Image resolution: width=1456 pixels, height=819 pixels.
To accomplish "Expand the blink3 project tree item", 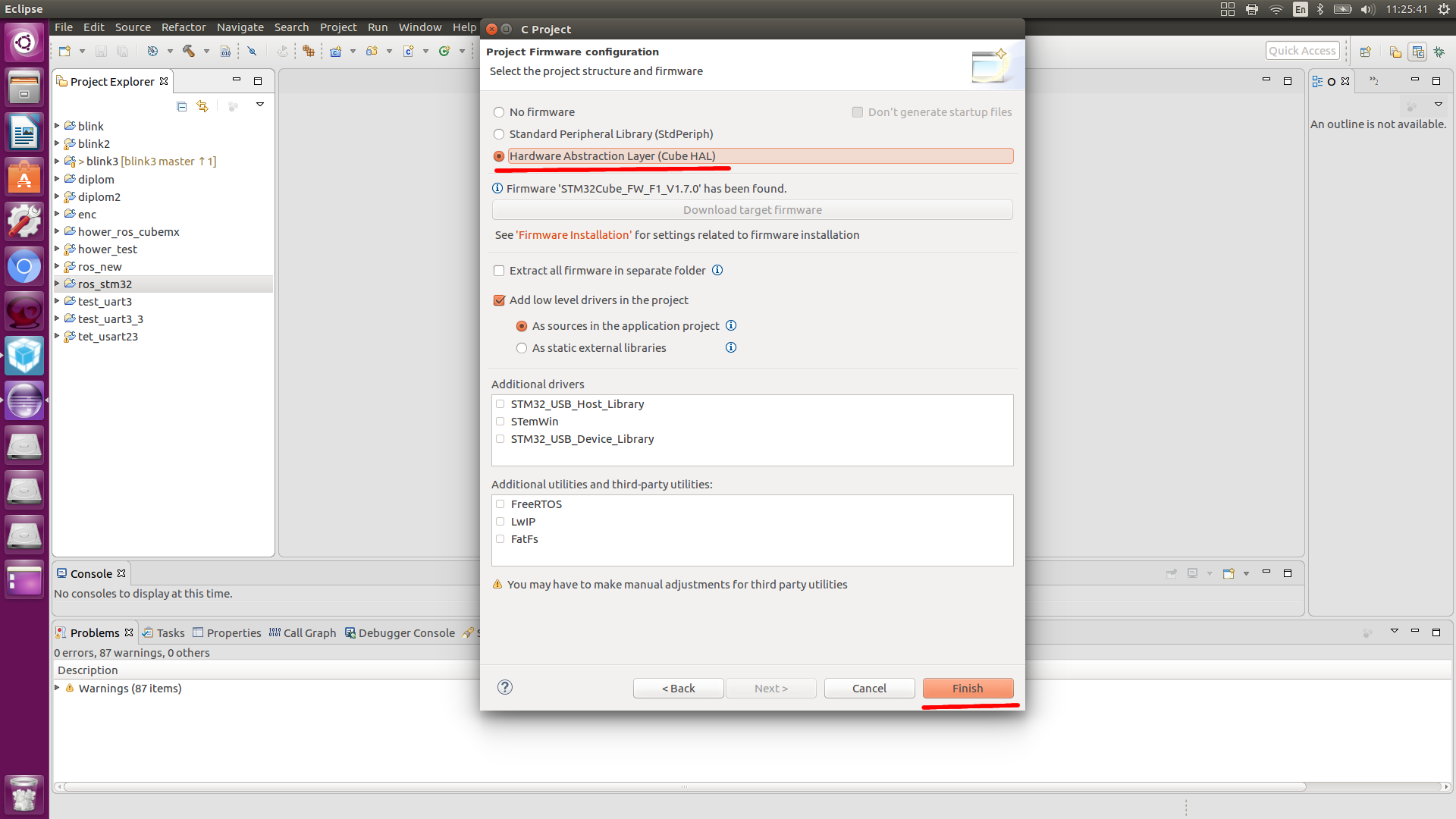I will tap(57, 161).
